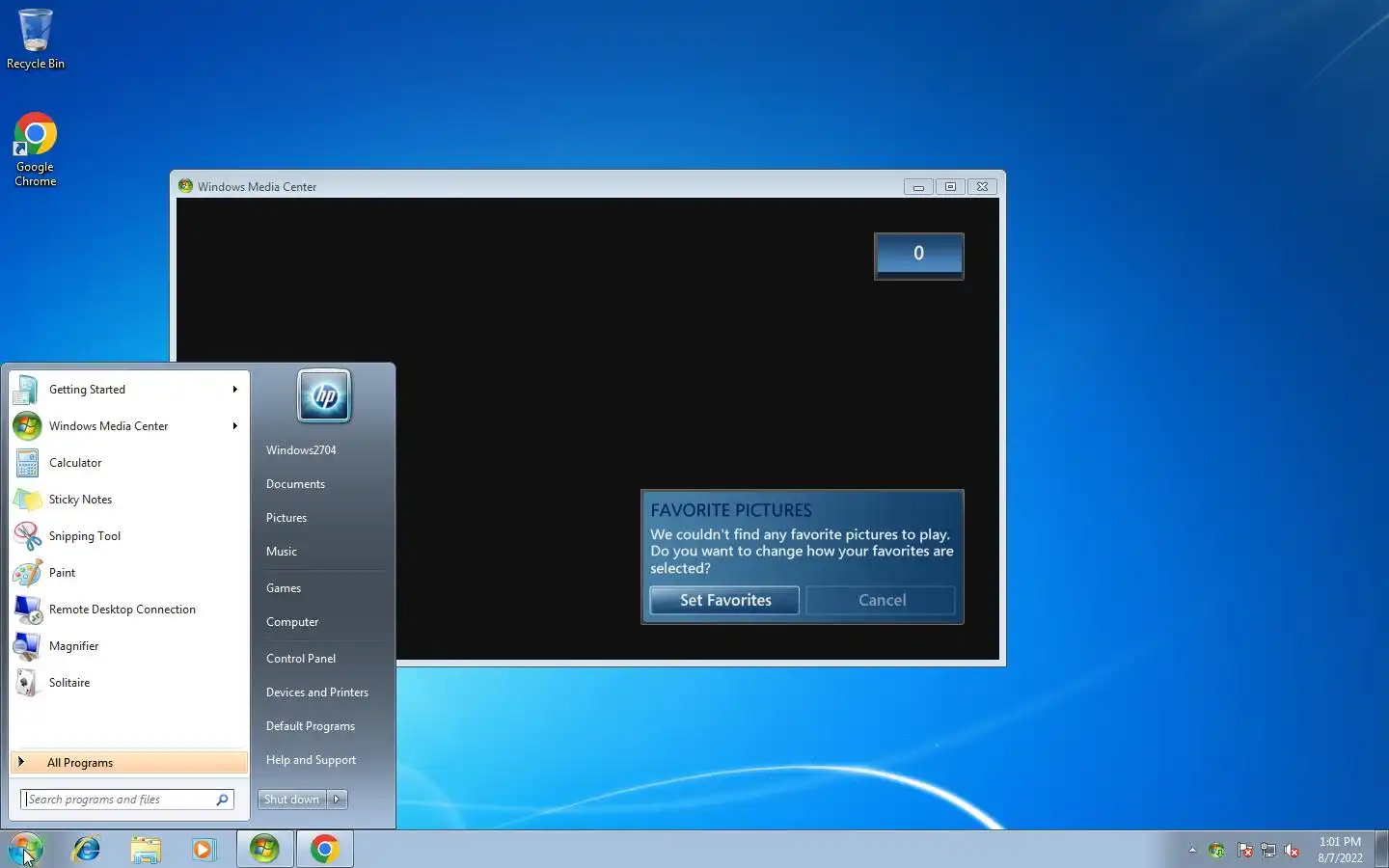Expand All Programs list
This screenshot has width=1389, height=868.
(x=129, y=763)
